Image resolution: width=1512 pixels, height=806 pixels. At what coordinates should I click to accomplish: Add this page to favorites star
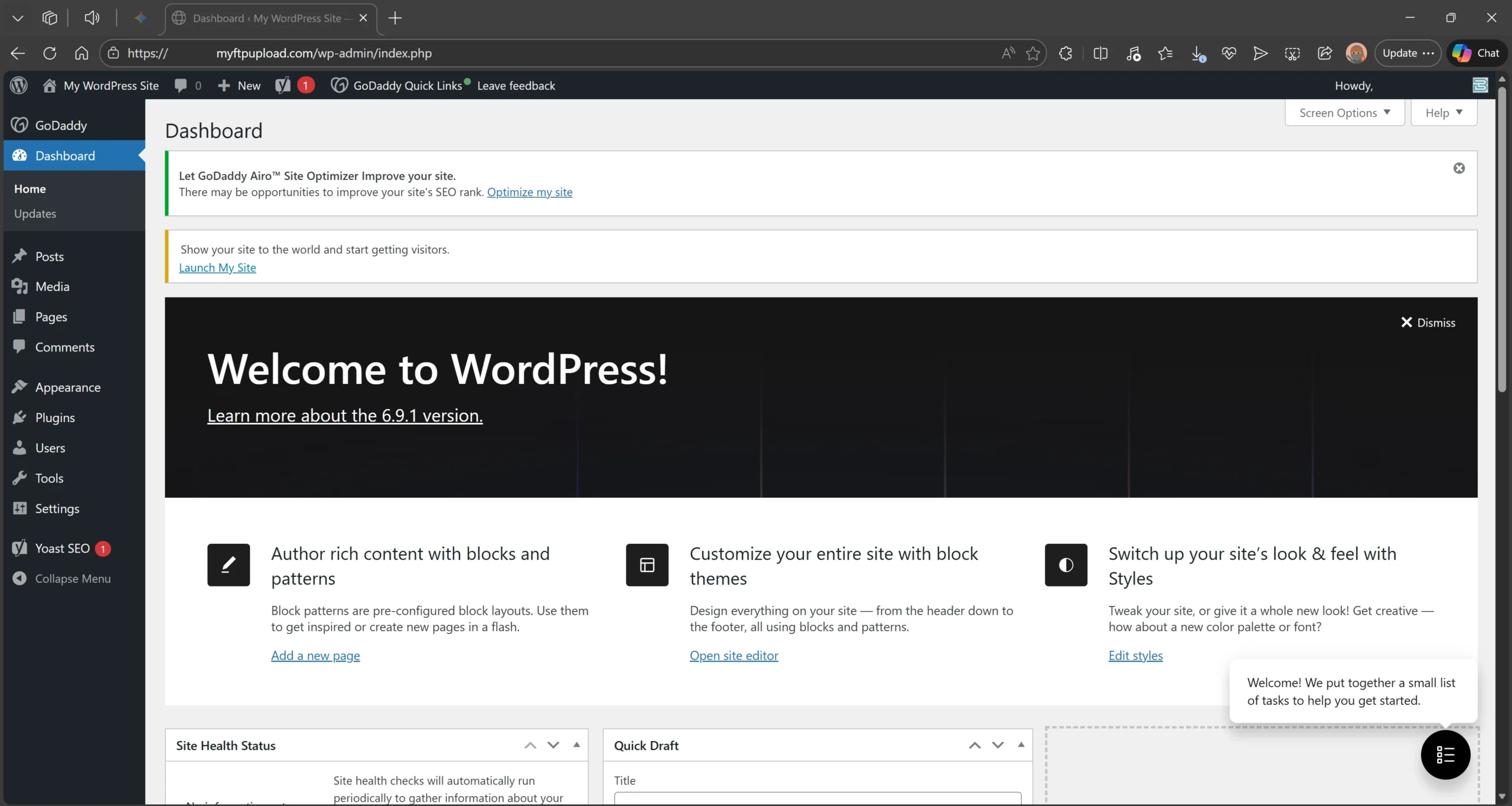point(1033,53)
